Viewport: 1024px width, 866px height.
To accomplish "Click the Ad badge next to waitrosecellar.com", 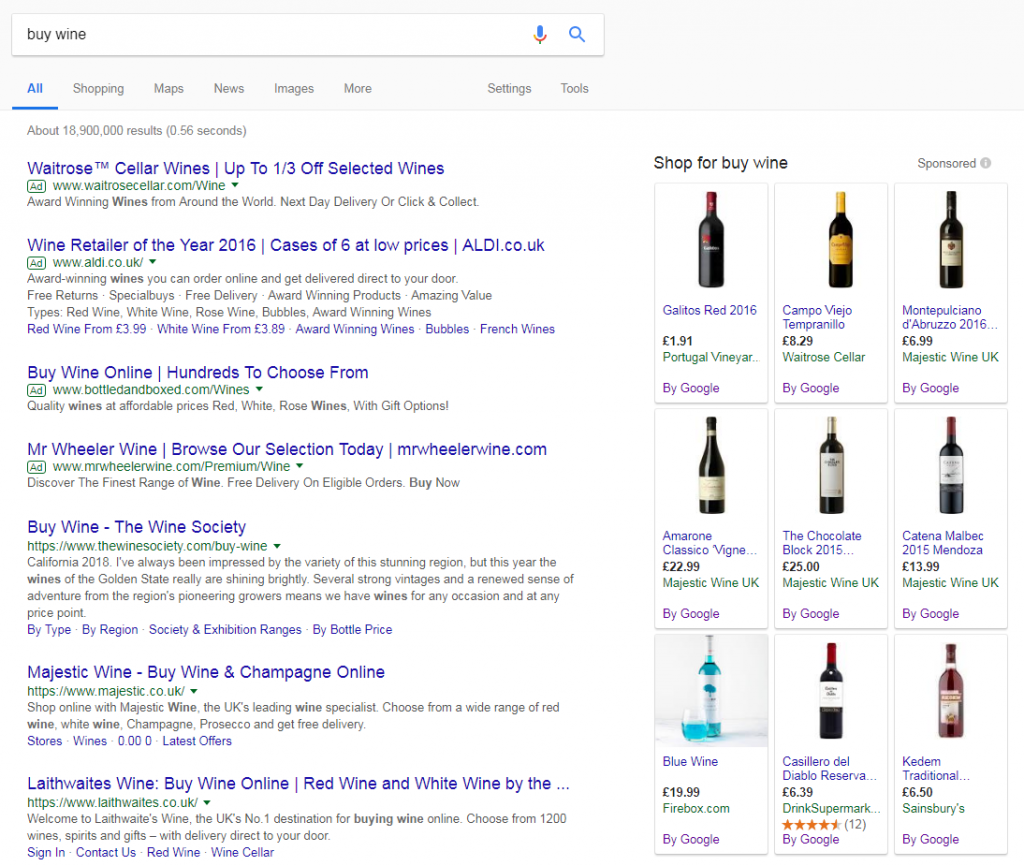I will 37,186.
